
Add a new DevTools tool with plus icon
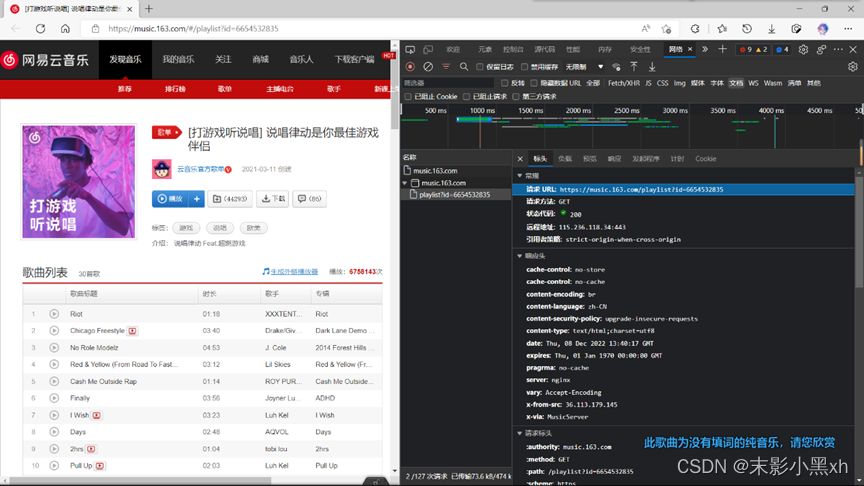click(722, 50)
